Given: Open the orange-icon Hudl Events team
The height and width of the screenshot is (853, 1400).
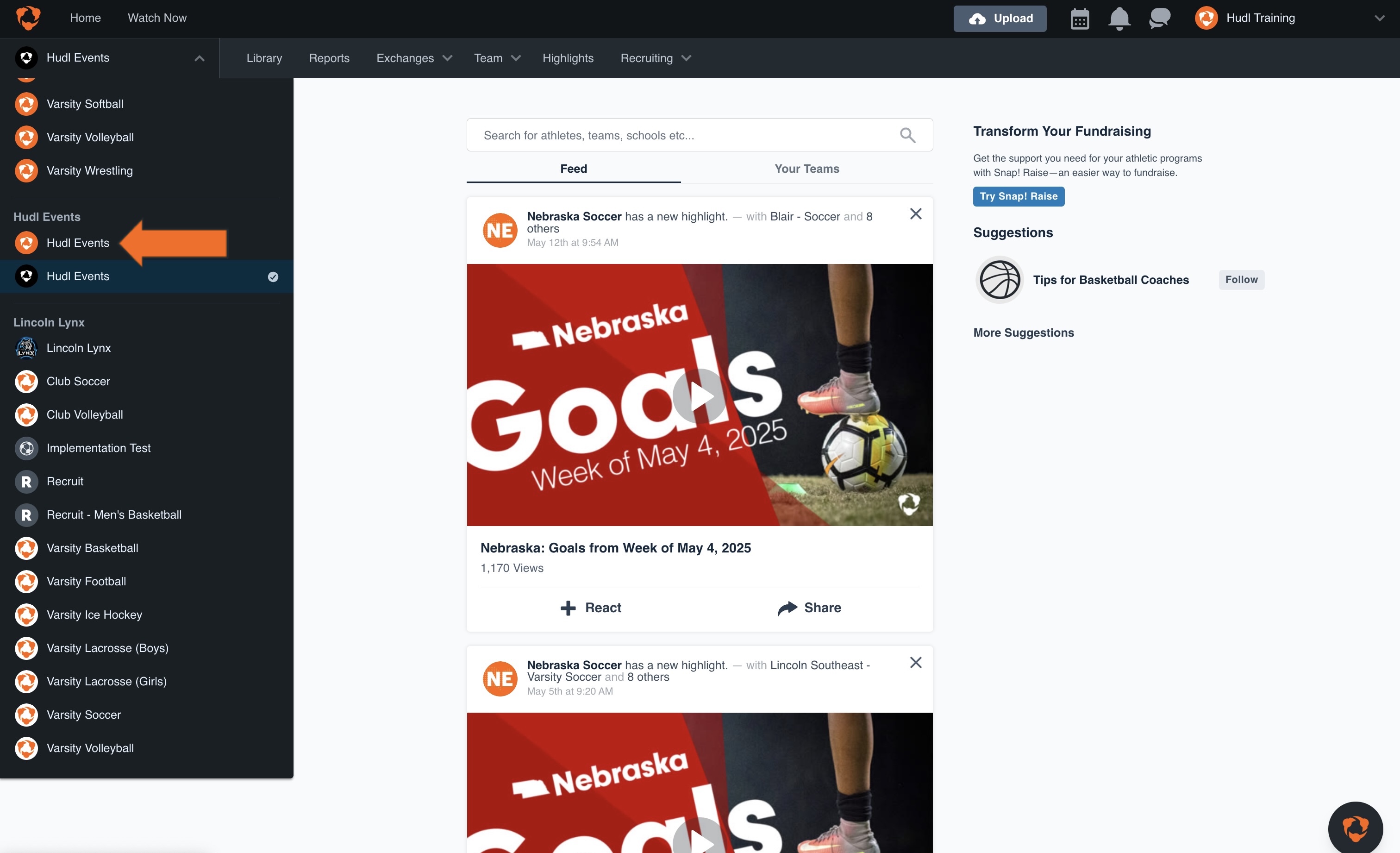Looking at the screenshot, I should tap(147, 243).
